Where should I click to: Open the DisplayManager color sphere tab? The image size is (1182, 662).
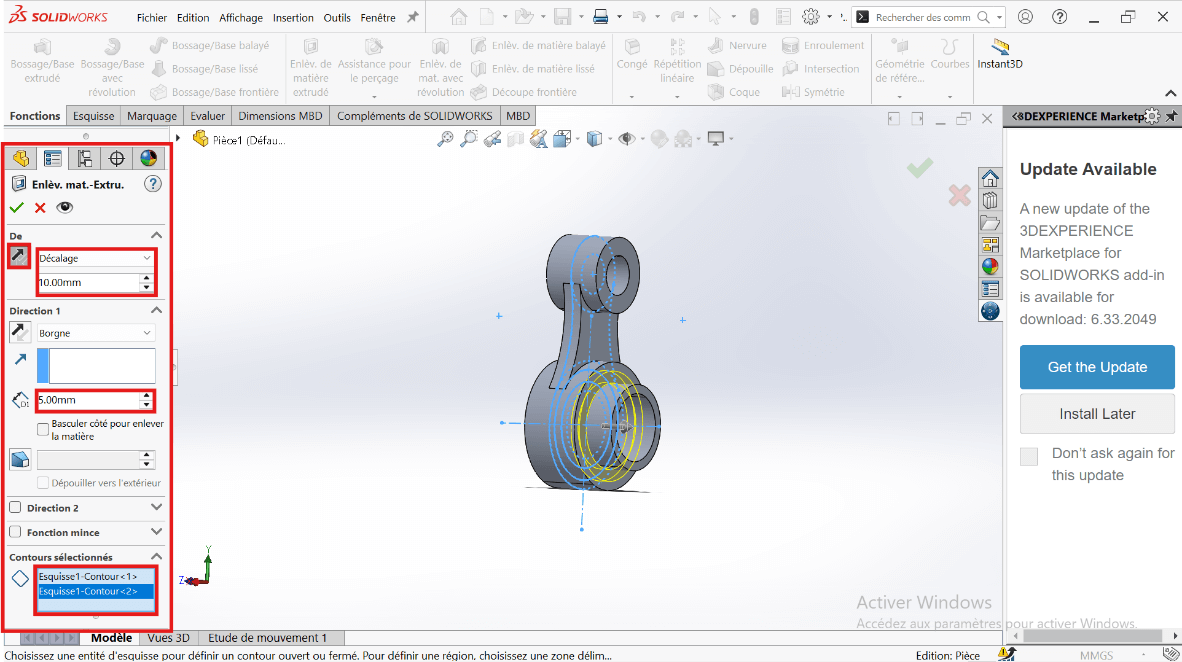click(x=148, y=159)
